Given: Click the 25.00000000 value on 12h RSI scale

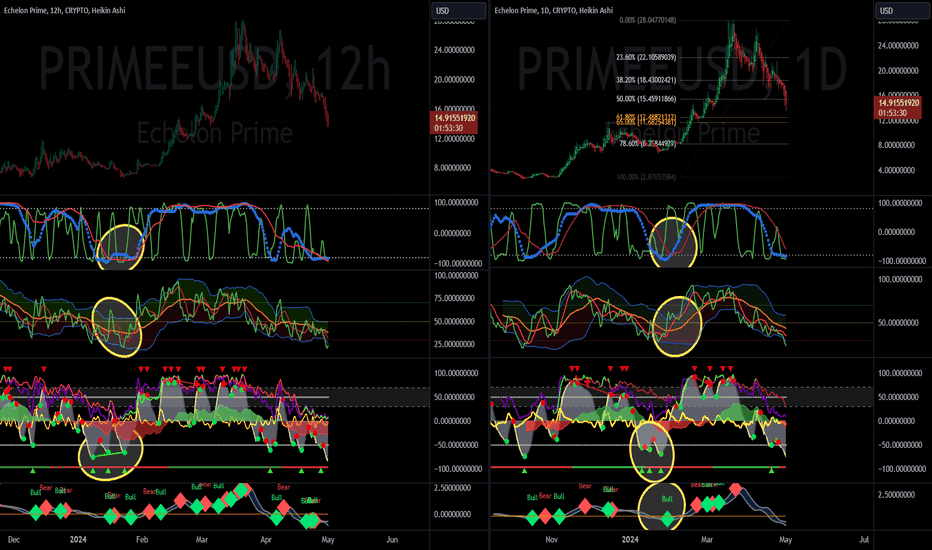Looking at the screenshot, I should [456, 344].
